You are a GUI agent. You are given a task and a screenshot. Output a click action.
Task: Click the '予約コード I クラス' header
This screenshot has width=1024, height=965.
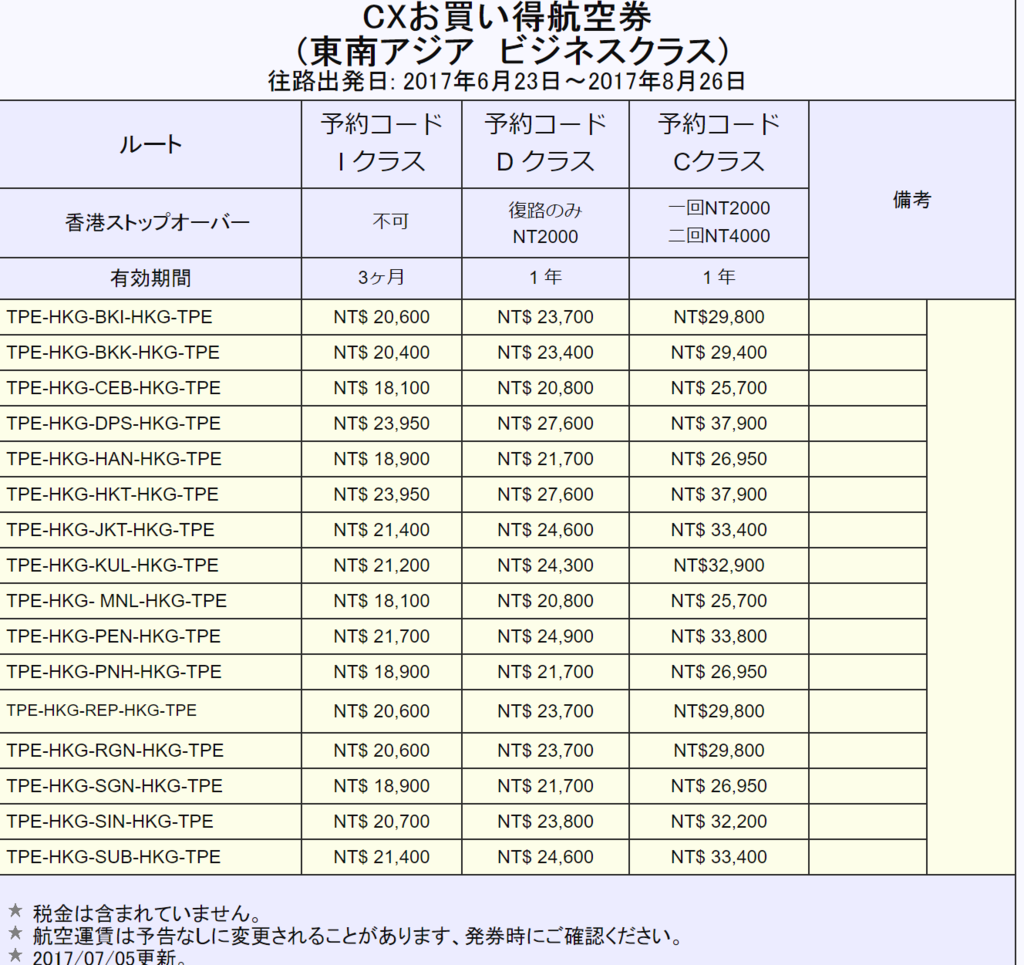click(381, 143)
